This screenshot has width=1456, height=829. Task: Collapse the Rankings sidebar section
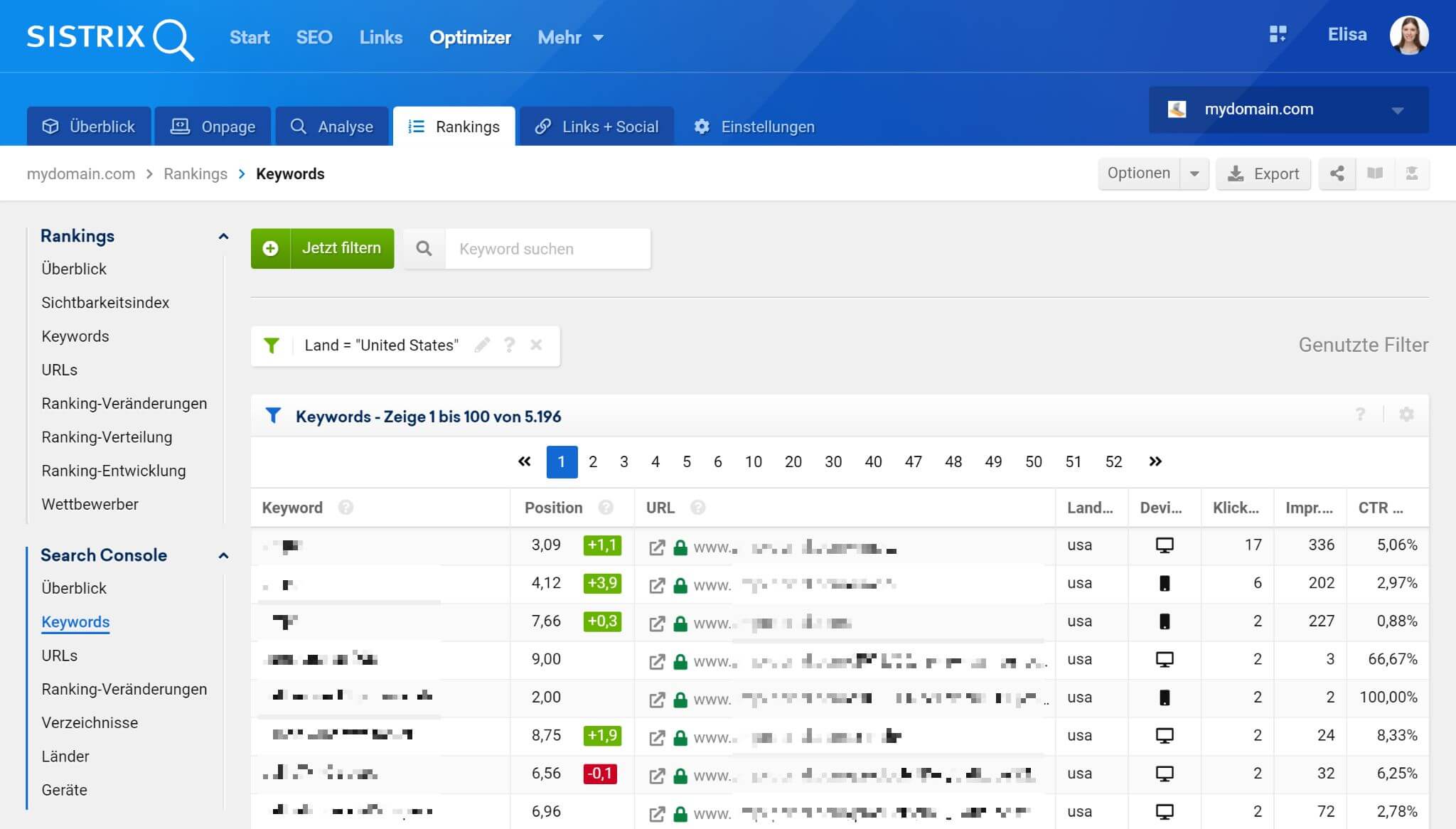[x=223, y=236]
